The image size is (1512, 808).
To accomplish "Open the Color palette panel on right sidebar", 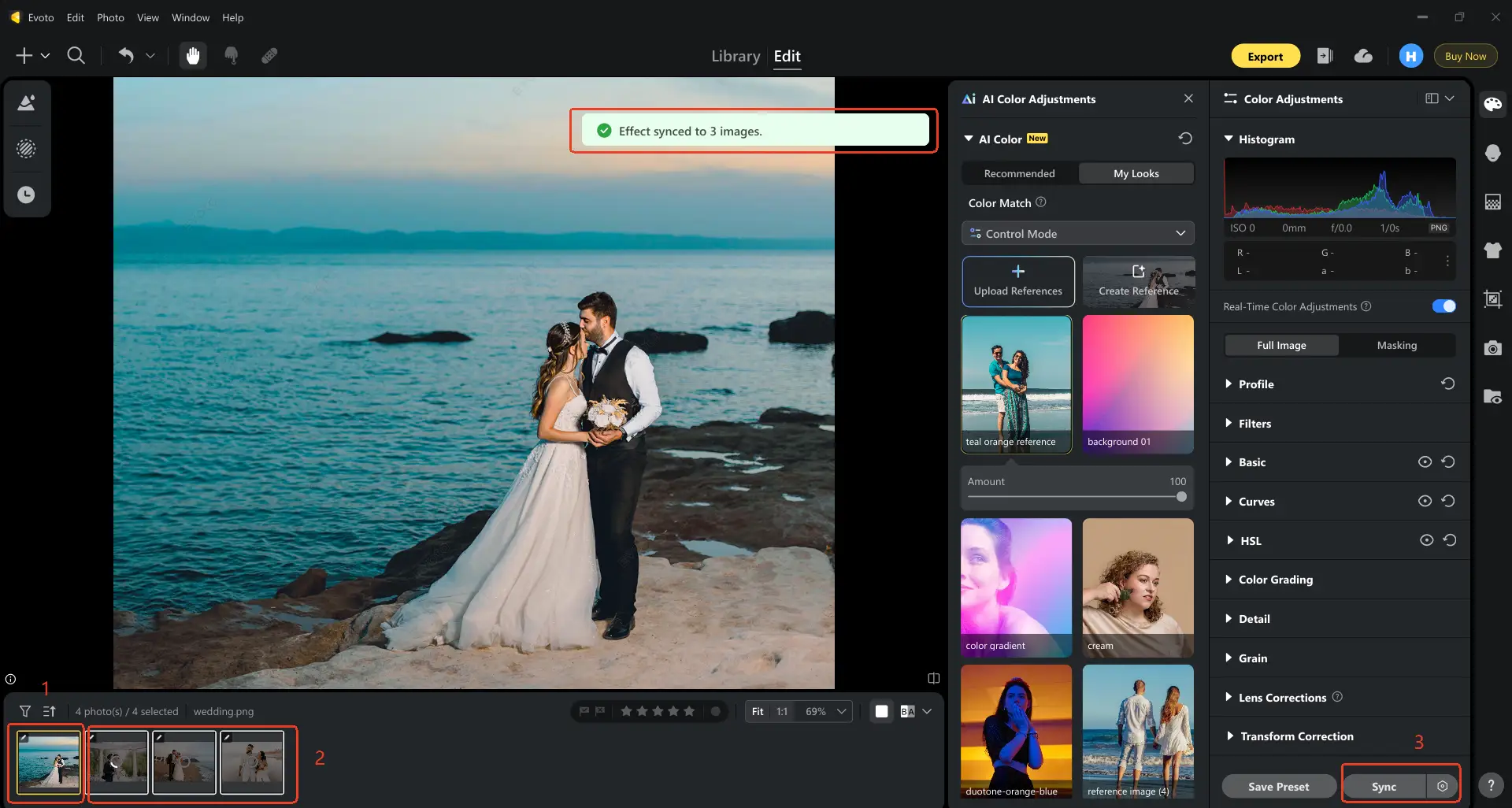I will [1493, 103].
